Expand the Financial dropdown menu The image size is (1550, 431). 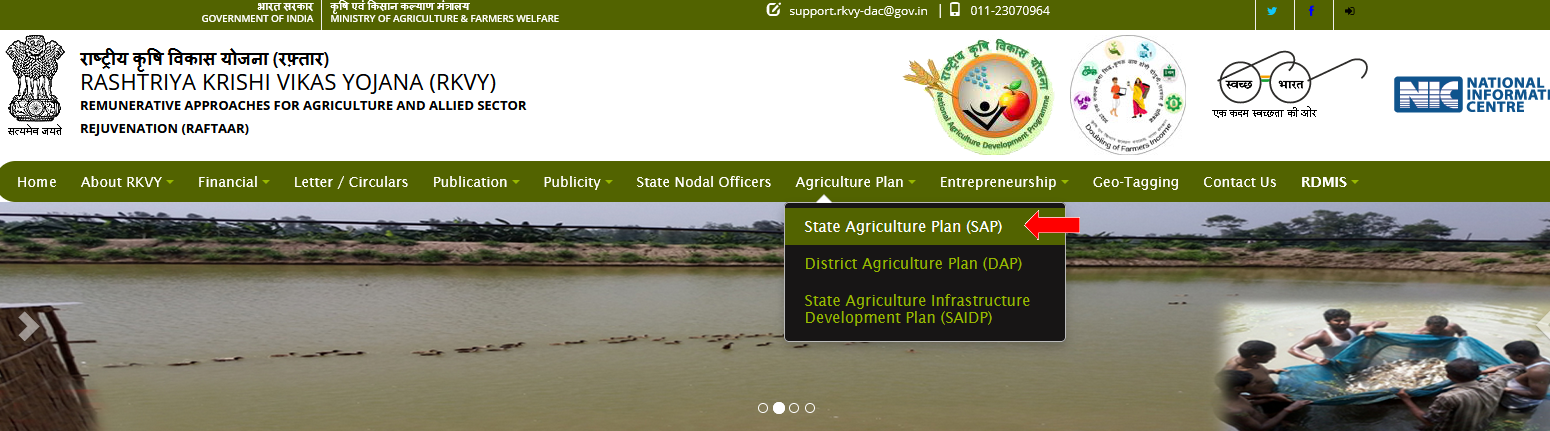pos(234,182)
